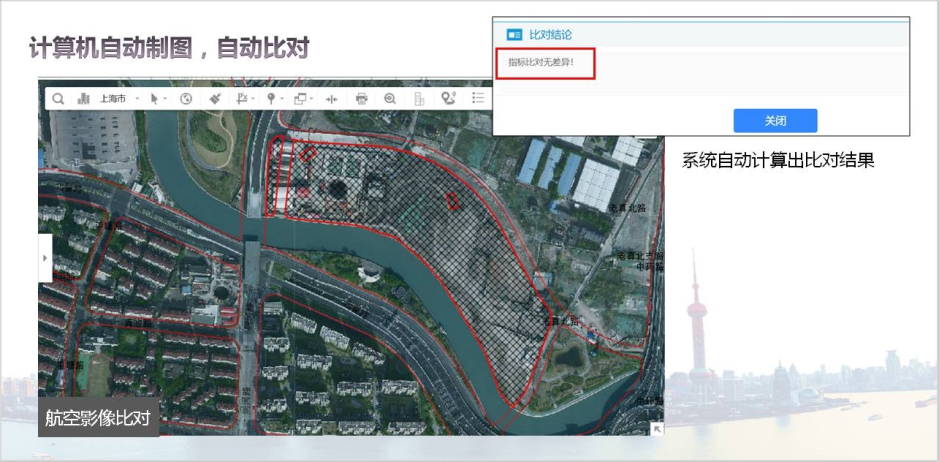This screenshot has width=939, height=462.
Task: Print the map with printer icon
Action: (362, 99)
